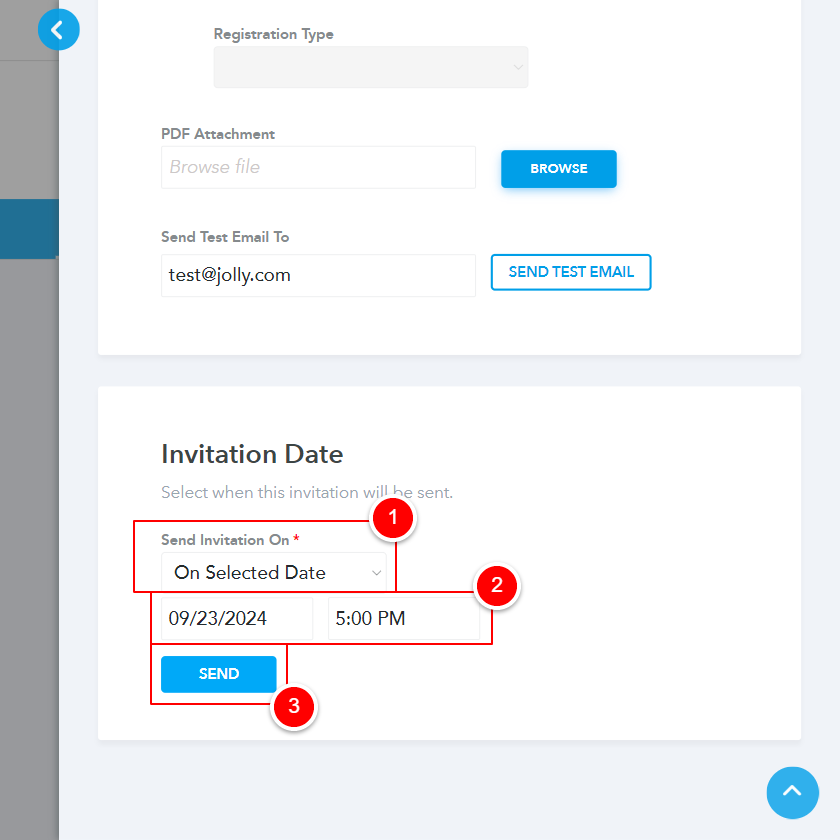Focus the test@jolly.com email field

point(318,275)
